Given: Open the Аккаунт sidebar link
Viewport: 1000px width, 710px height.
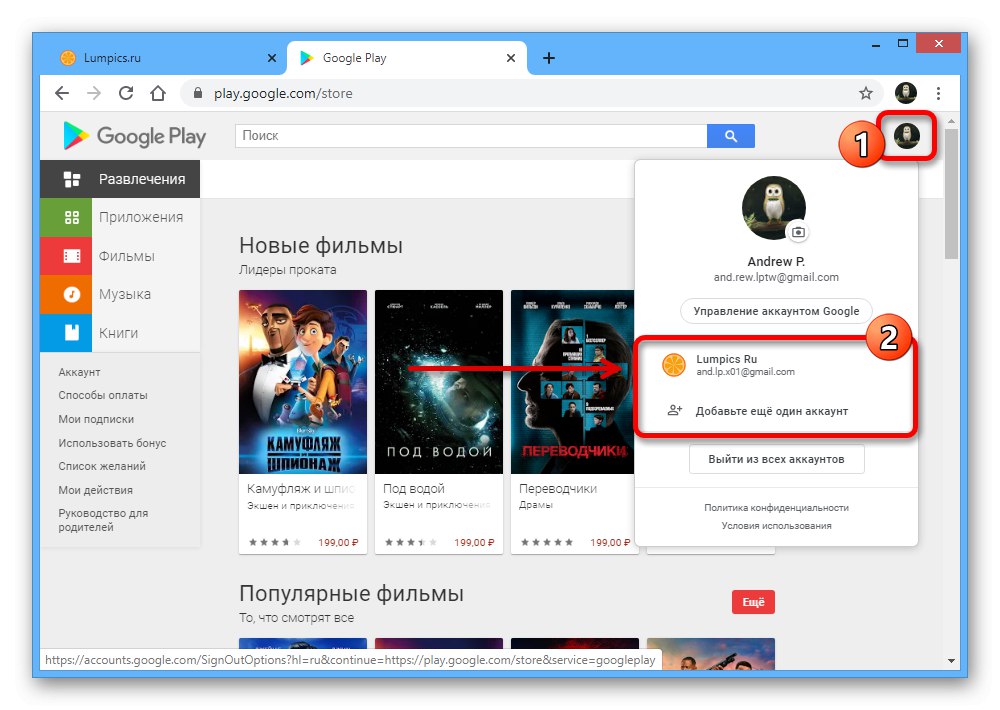Looking at the screenshot, I should (79, 372).
